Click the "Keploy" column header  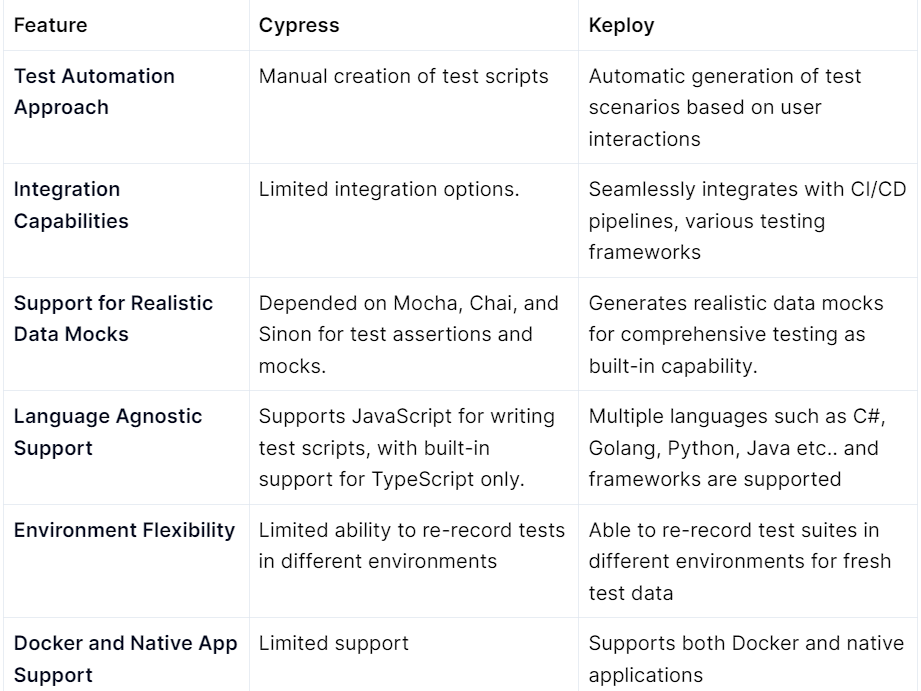(621, 26)
